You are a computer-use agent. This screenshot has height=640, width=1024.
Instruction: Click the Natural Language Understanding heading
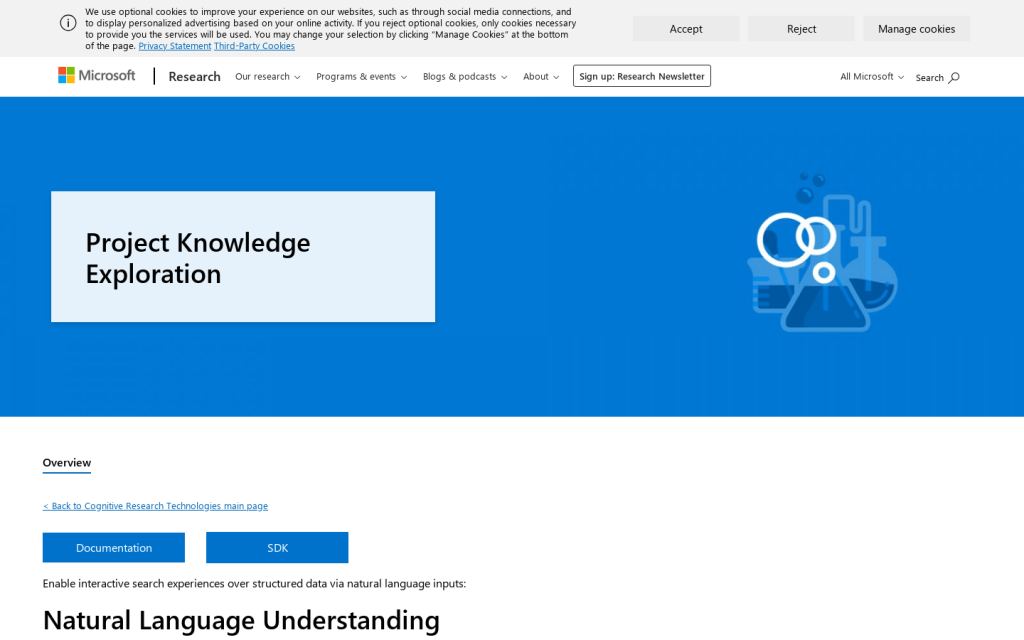pyautogui.click(x=241, y=620)
